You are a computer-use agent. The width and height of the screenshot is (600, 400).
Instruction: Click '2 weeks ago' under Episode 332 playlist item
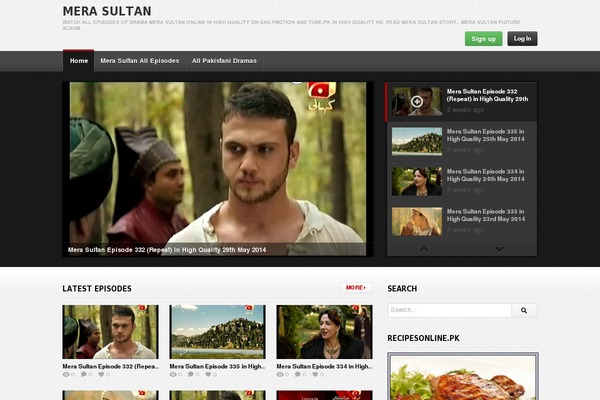(x=465, y=110)
